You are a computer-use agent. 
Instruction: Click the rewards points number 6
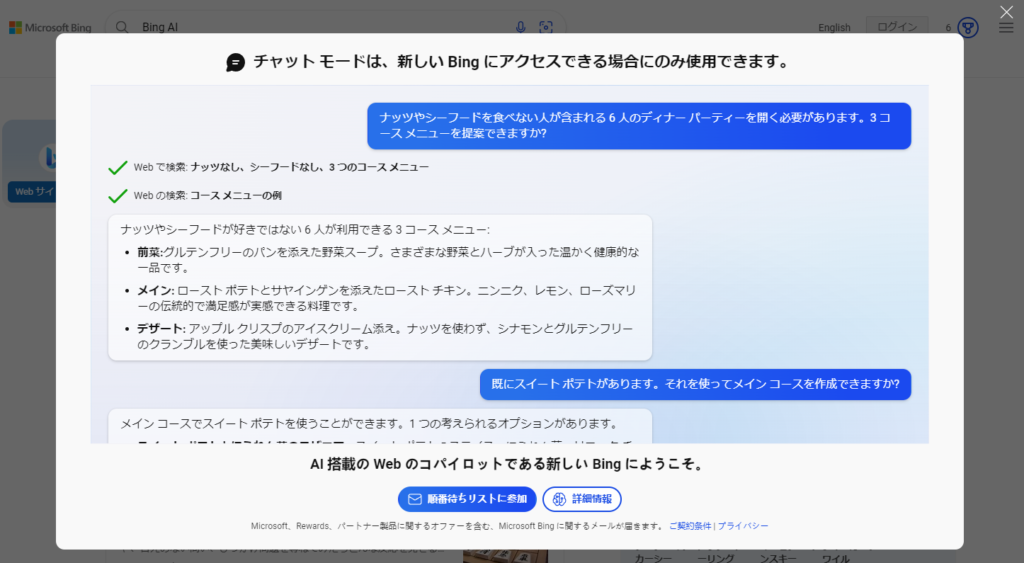[x=948, y=27]
